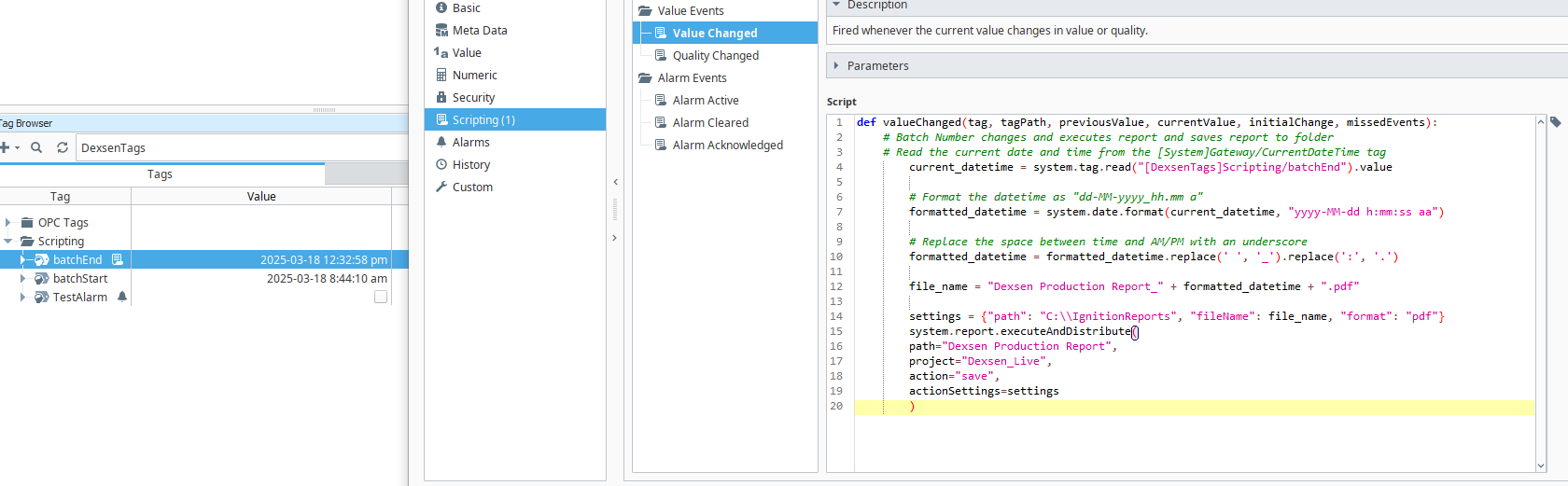Viewport: 1568px width, 486px height.
Task: Click line number 10 in the gutter
Action: click(x=836, y=257)
